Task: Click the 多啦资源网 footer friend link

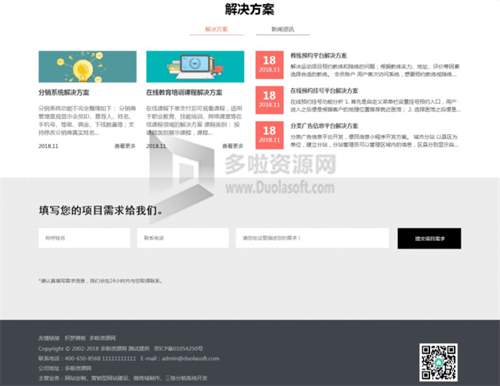Action: point(102,338)
